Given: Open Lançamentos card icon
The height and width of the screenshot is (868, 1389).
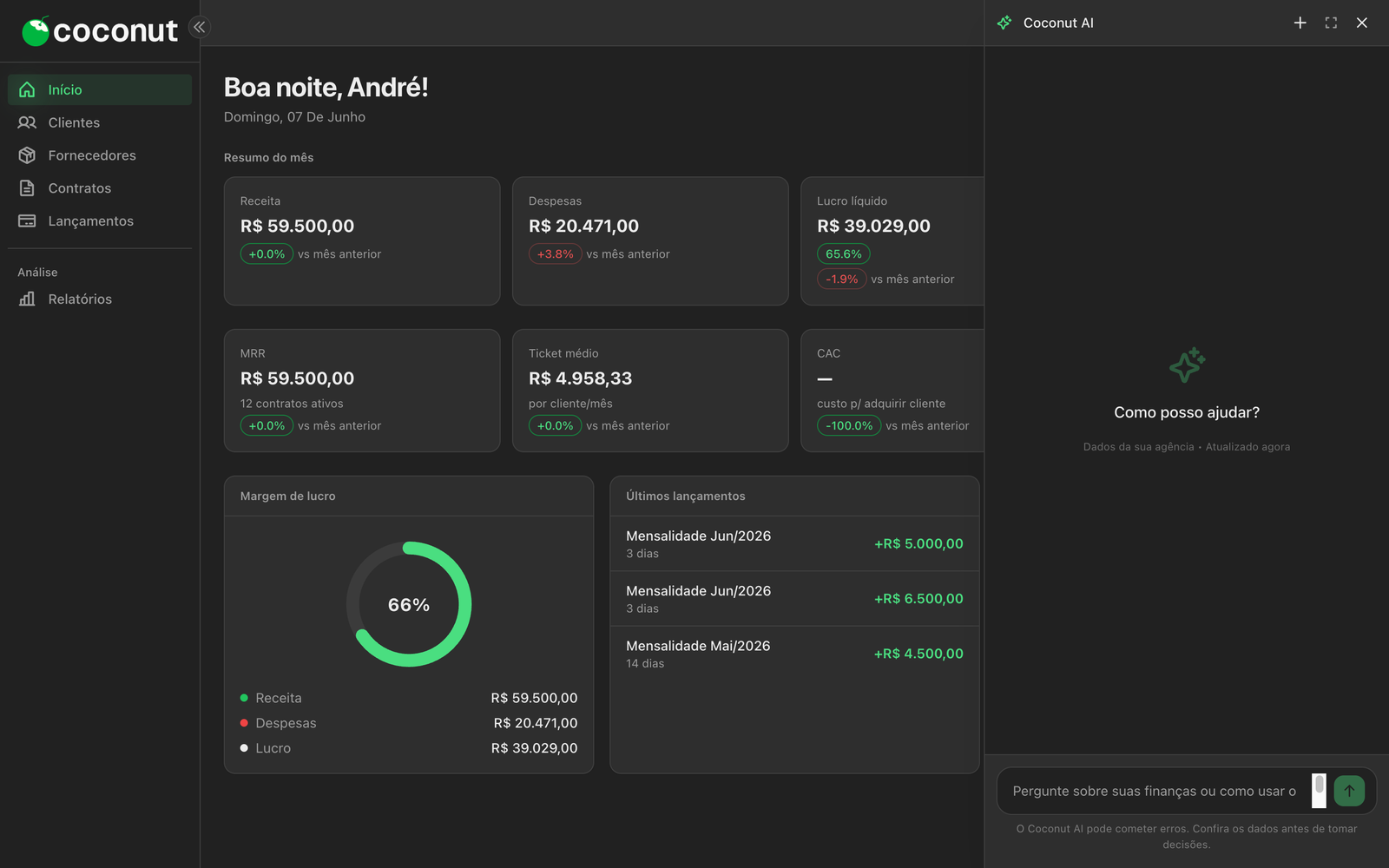Looking at the screenshot, I should pyautogui.click(x=27, y=221).
